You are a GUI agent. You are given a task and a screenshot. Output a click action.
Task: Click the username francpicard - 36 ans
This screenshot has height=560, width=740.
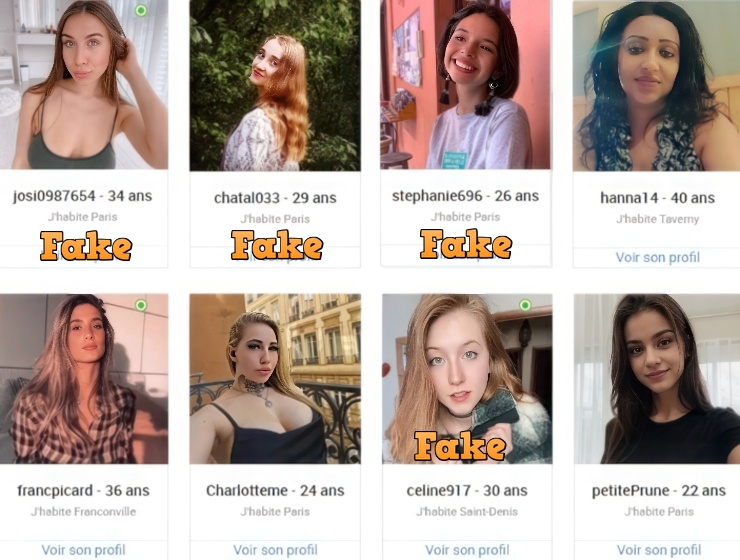coord(84,491)
